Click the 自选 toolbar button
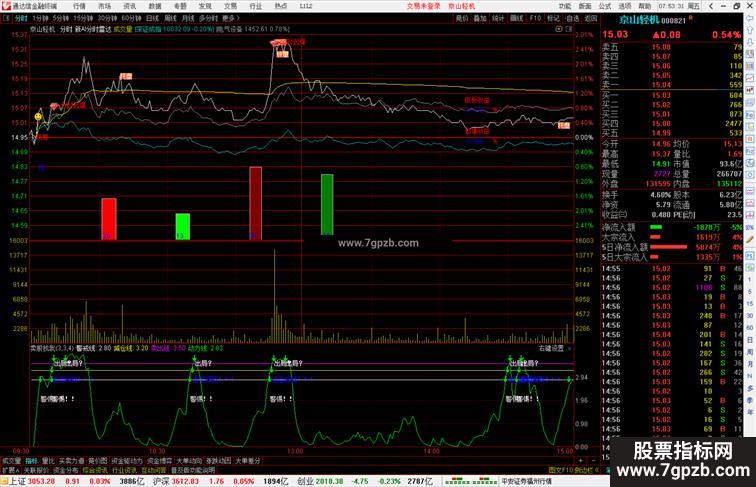756x487 pixels. tap(572, 18)
